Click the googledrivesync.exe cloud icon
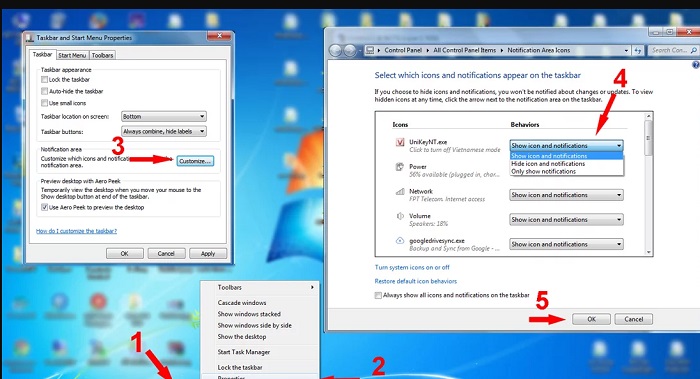700x379 pixels. 400,241
